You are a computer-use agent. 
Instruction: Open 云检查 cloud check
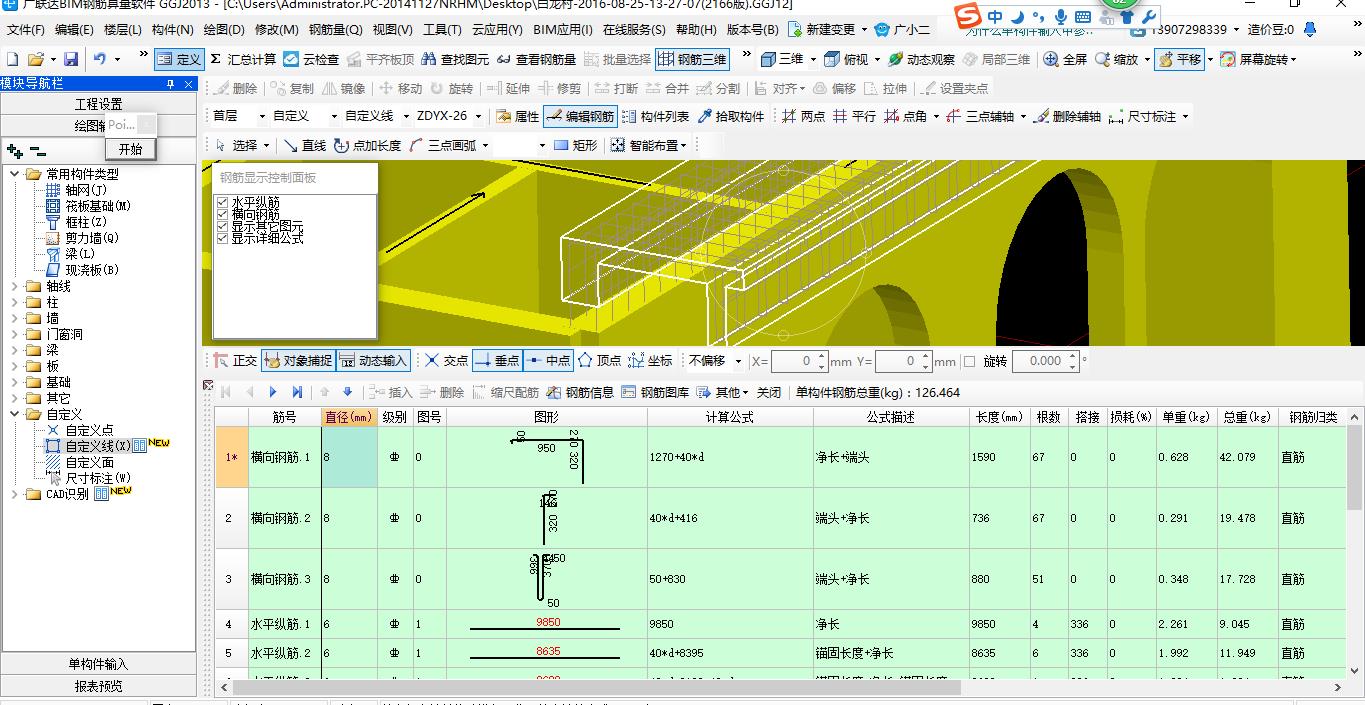click(x=311, y=59)
